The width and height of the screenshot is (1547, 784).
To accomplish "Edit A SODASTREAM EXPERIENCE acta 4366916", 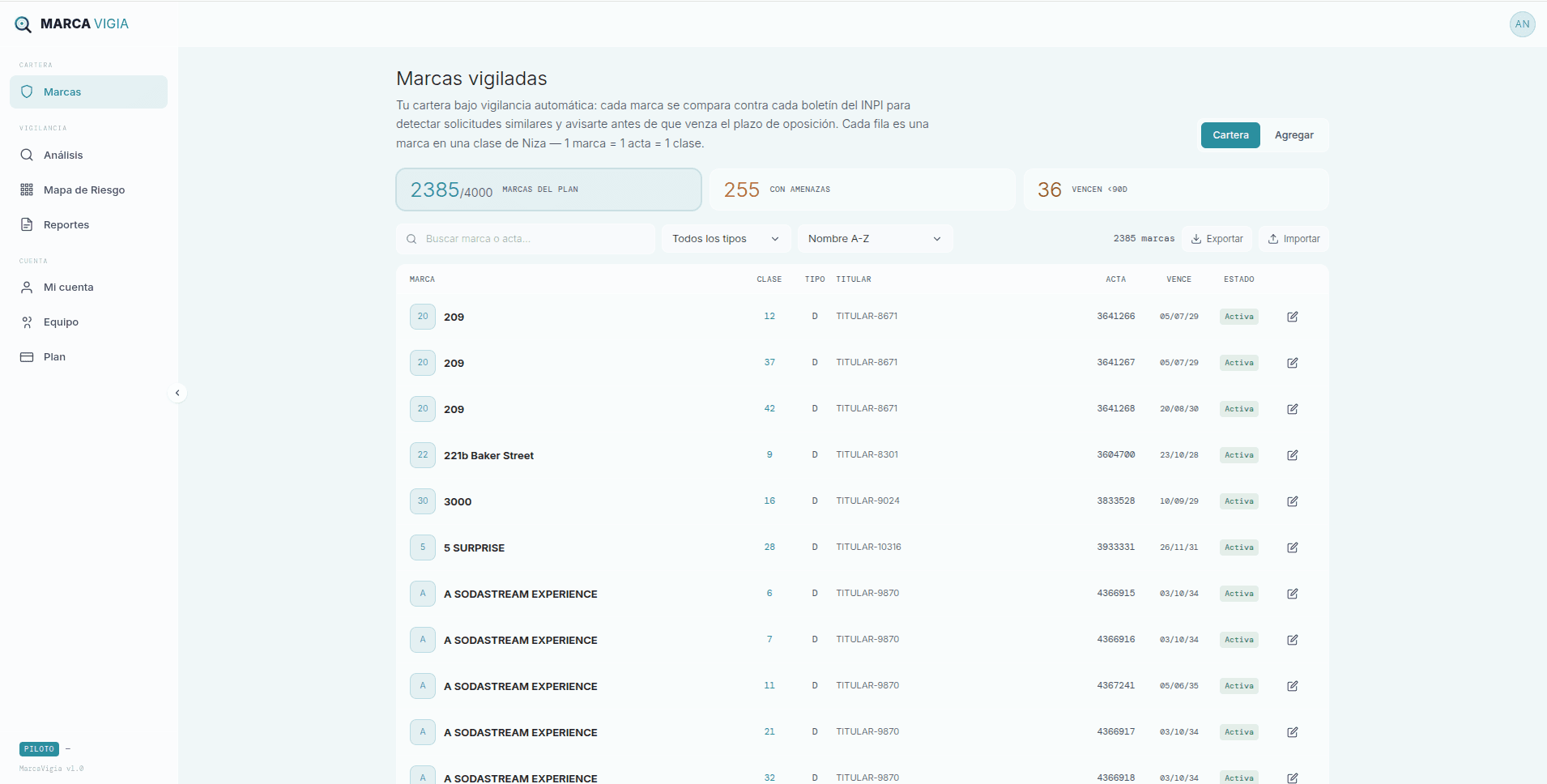I will 1293,640.
